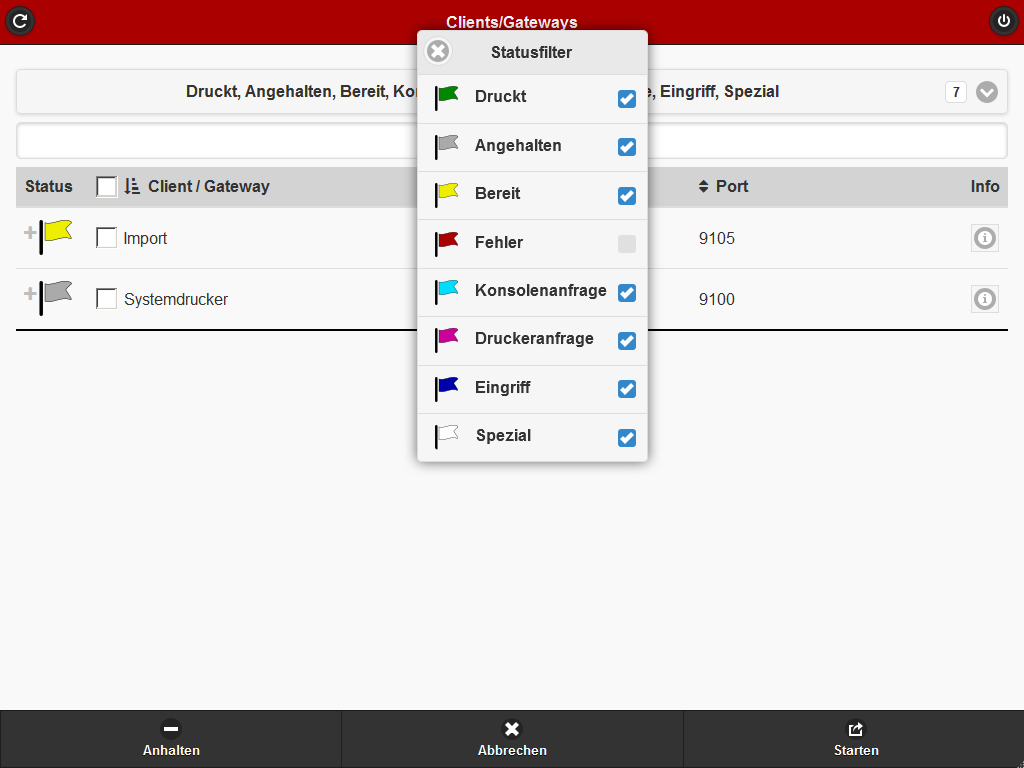Expand the Import row plus sign
This screenshot has height=768, width=1024.
point(30,233)
